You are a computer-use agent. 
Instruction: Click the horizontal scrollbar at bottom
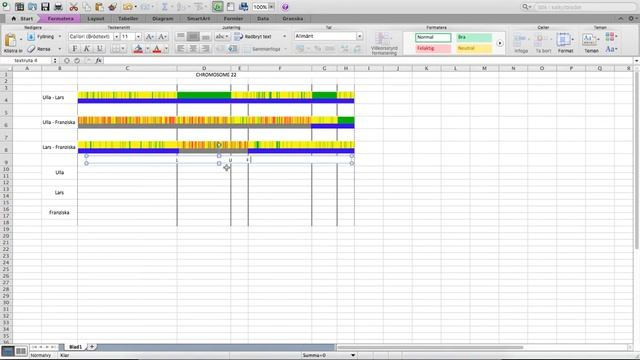tap(430, 347)
